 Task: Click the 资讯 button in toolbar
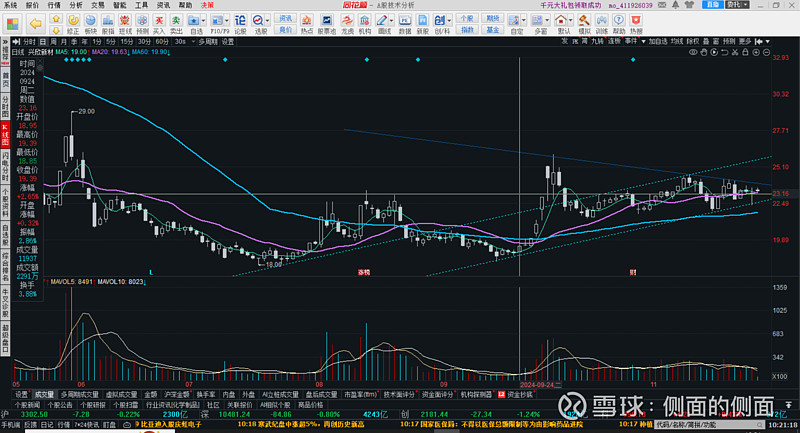(285, 18)
